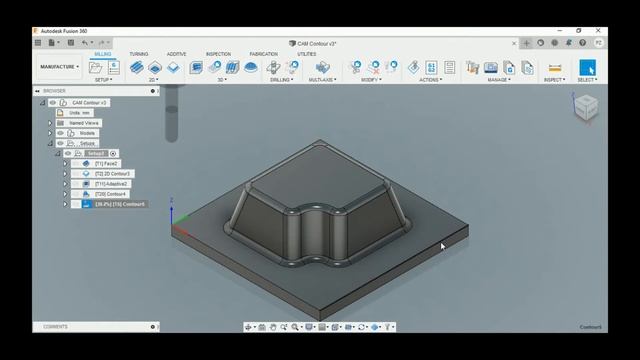Toggle visibility box of [T2] 2D Contour3
Screen dimensions: 640x360
76,174
